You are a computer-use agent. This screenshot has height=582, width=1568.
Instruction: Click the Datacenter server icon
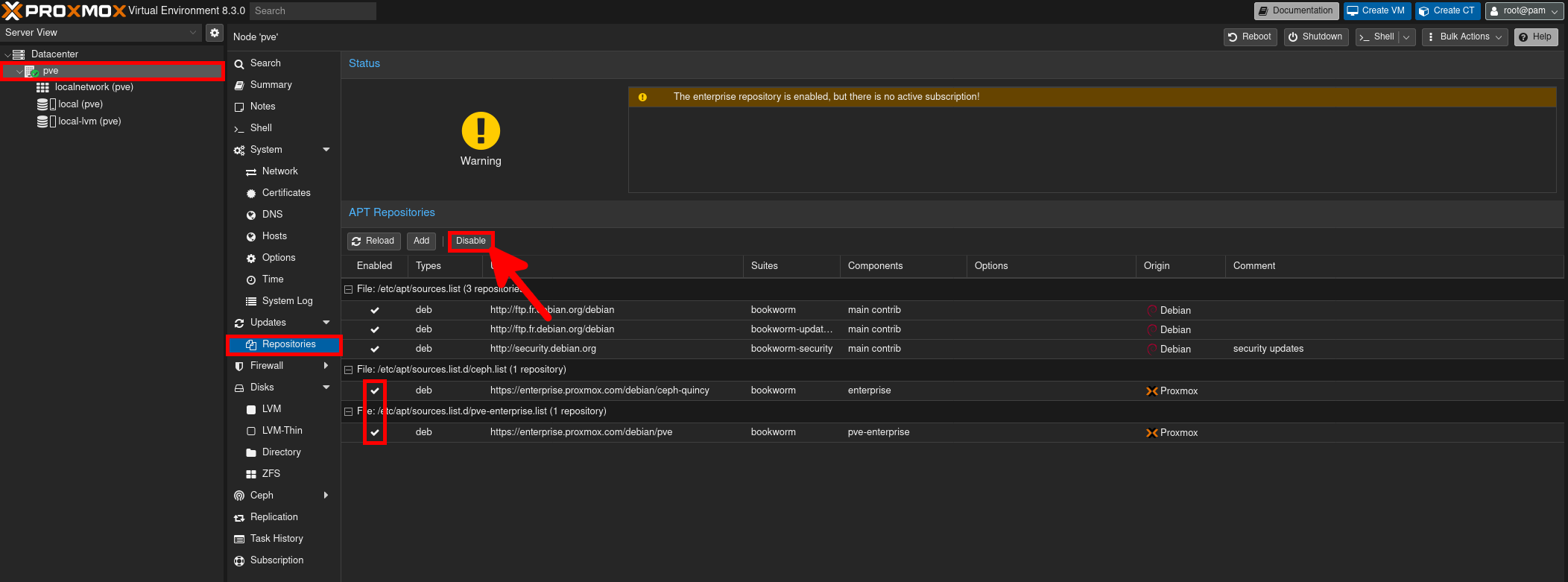point(19,54)
